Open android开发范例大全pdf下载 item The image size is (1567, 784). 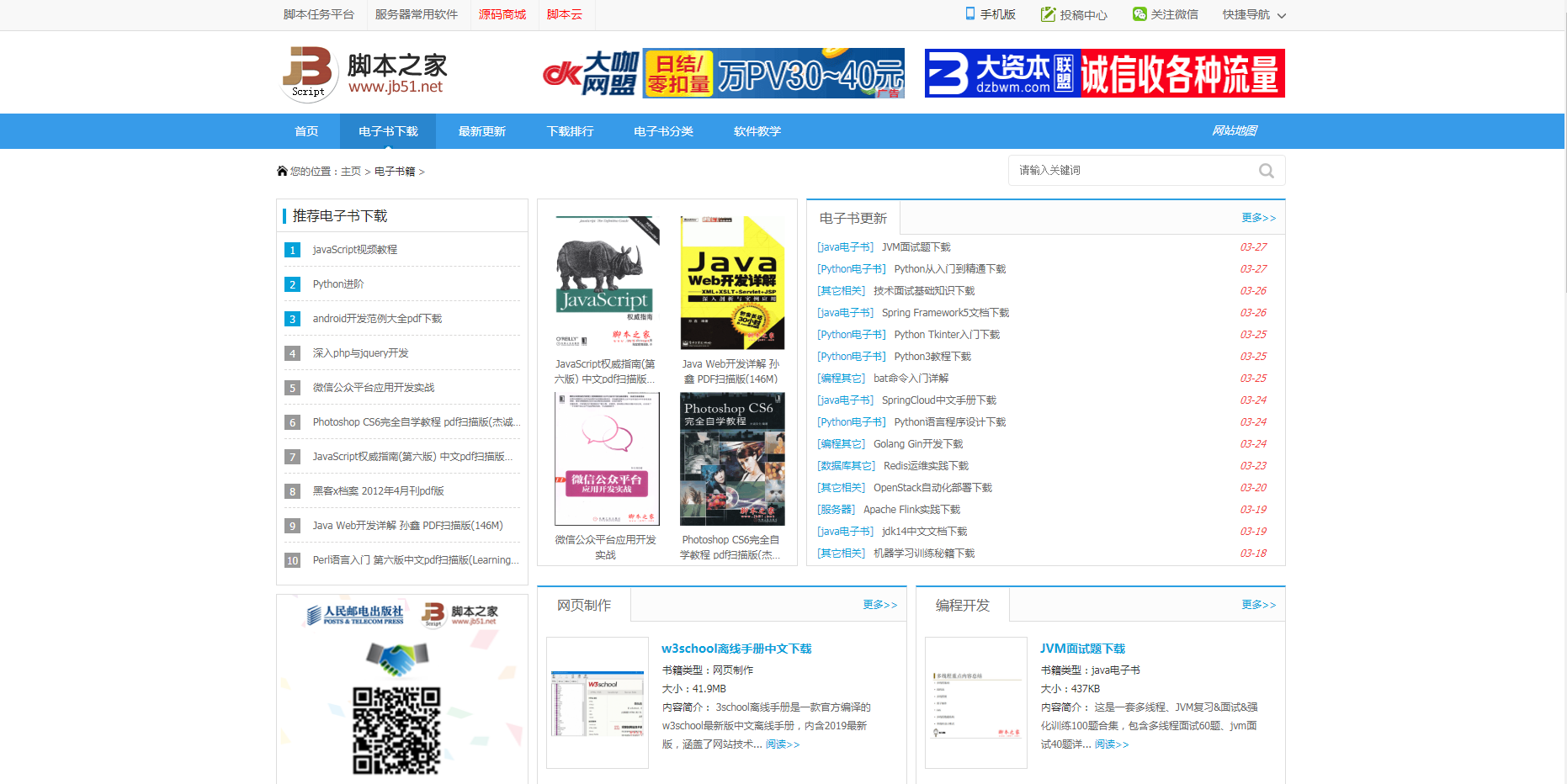coord(377,319)
